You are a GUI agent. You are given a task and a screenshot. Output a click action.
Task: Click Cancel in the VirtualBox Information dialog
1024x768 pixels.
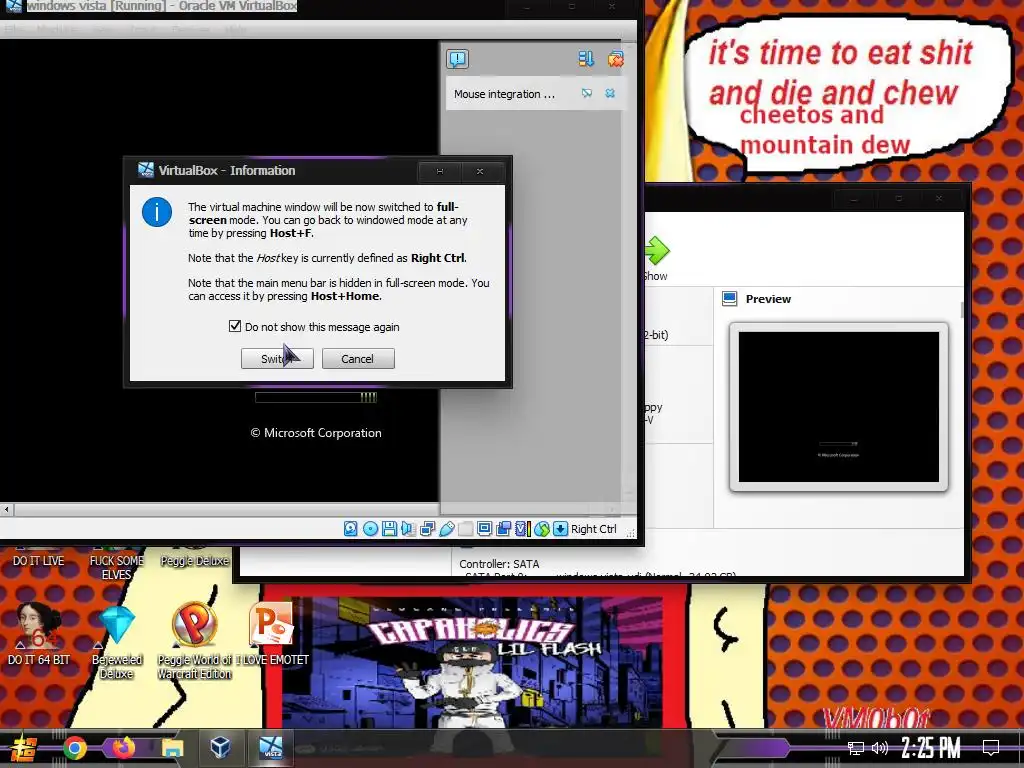(x=358, y=359)
